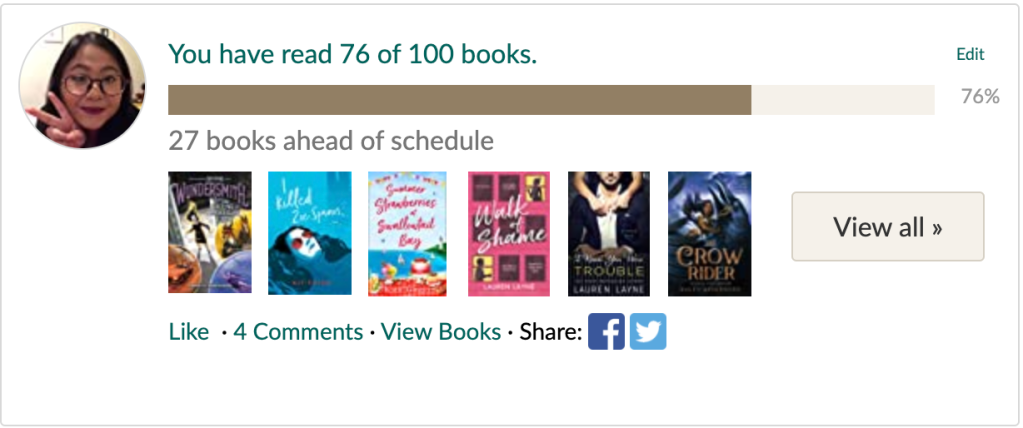The image size is (1023, 428).
Task: Open the Walk of Shame book cover
Action: point(509,233)
